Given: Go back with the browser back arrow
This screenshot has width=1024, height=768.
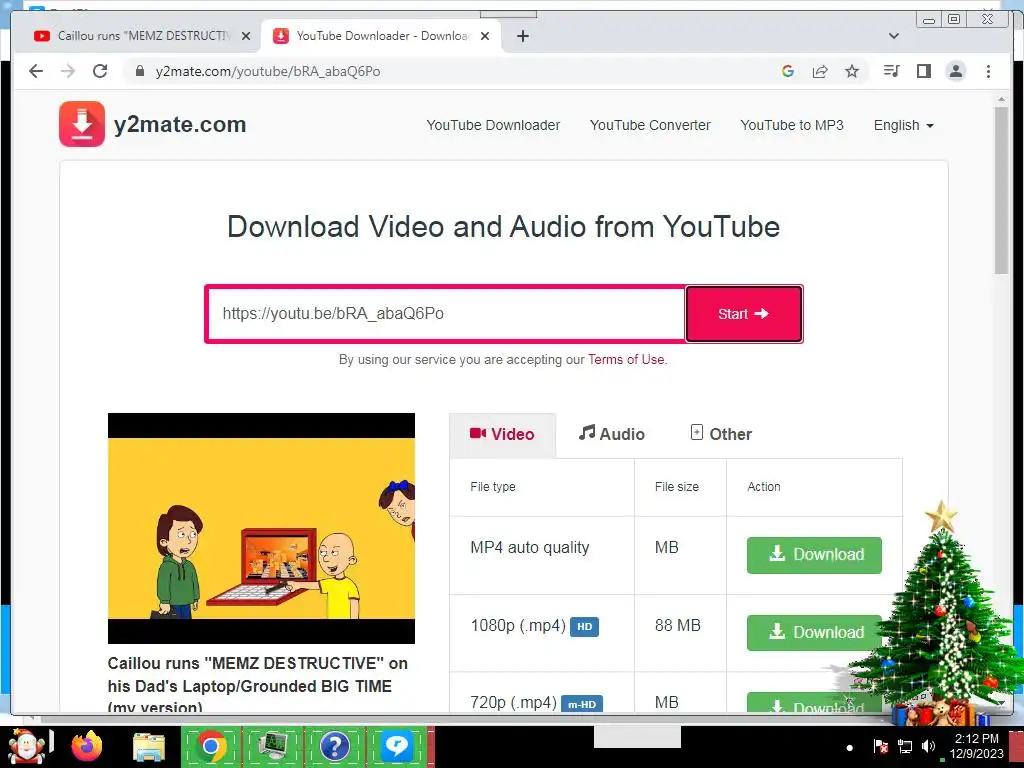Looking at the screenshot, I should (x=36, y=71).
